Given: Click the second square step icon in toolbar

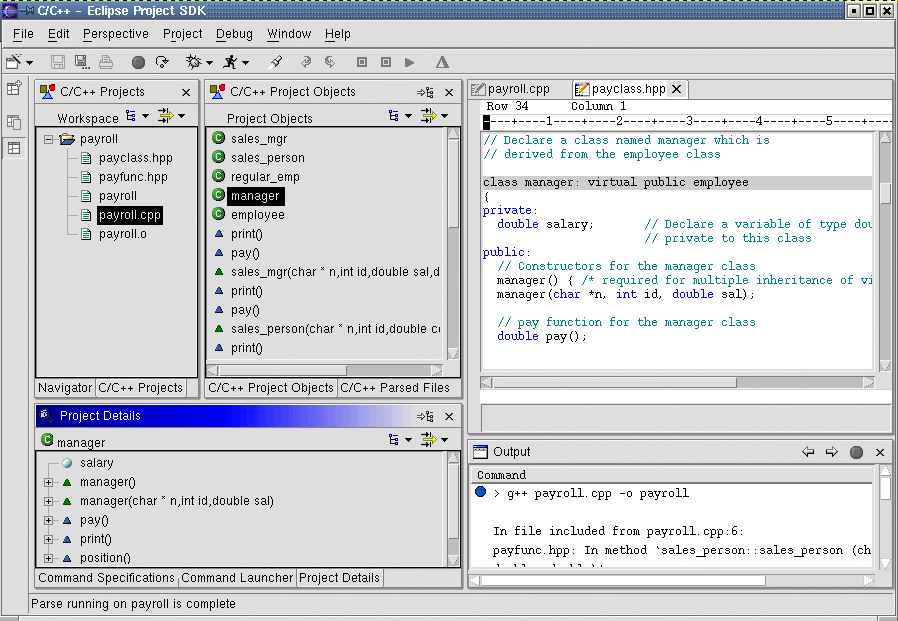Looking at the screenshot, I should (386, 62).
